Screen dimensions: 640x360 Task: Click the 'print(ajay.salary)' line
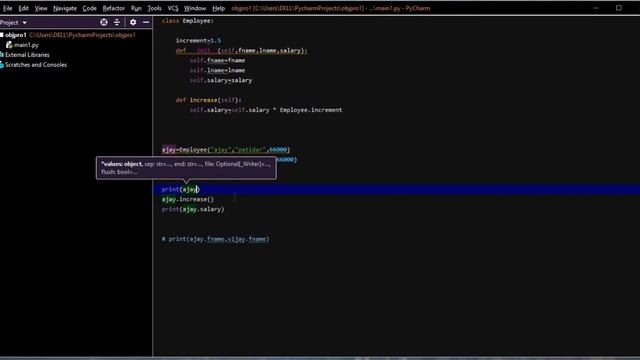tap(193, 209)
